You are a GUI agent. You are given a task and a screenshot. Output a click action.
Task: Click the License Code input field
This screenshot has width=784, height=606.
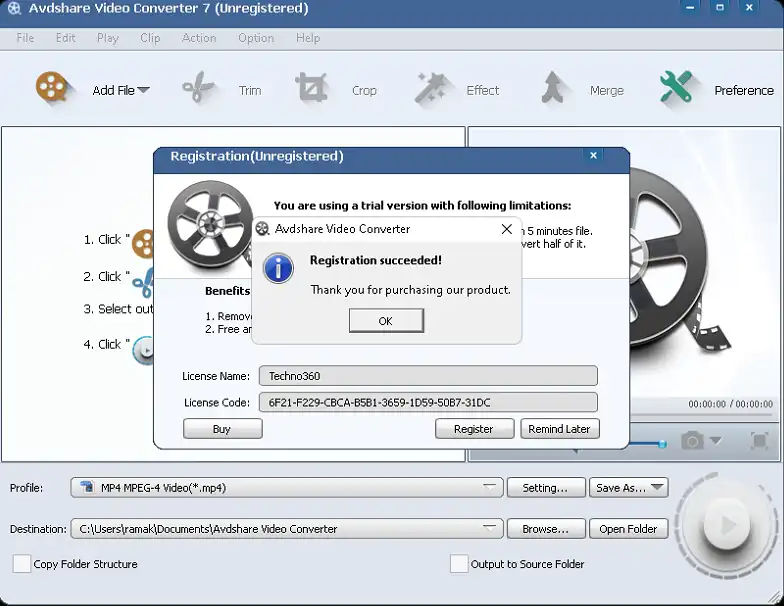tap(428, 403)
